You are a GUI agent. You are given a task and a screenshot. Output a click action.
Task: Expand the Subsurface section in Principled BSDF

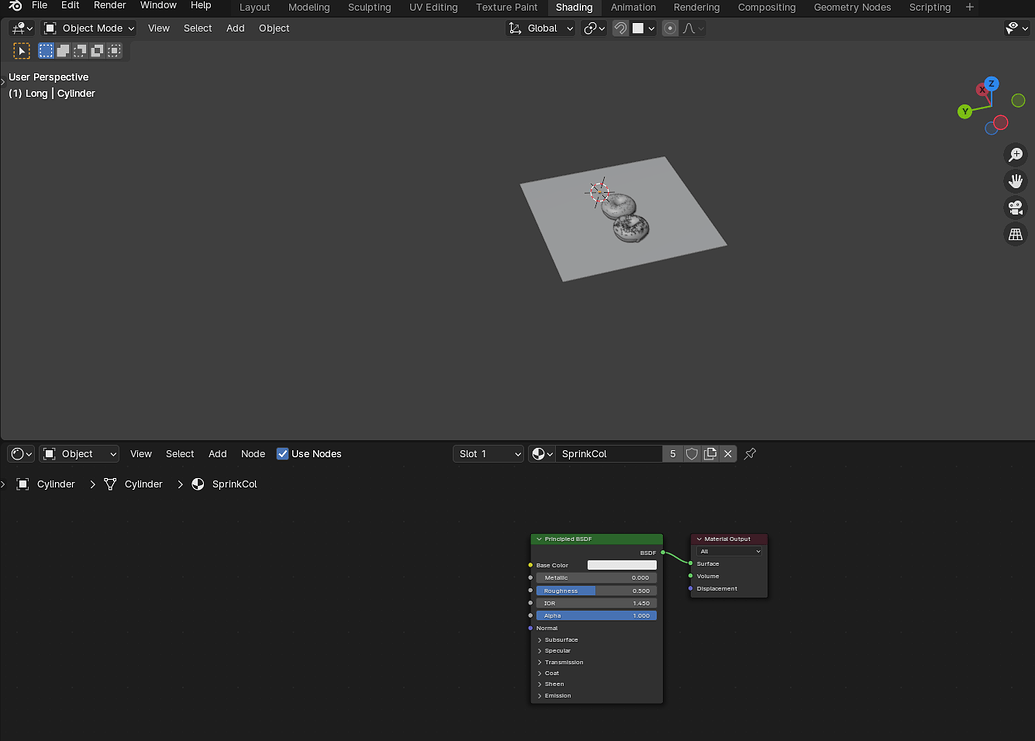(x=562, y=639)
